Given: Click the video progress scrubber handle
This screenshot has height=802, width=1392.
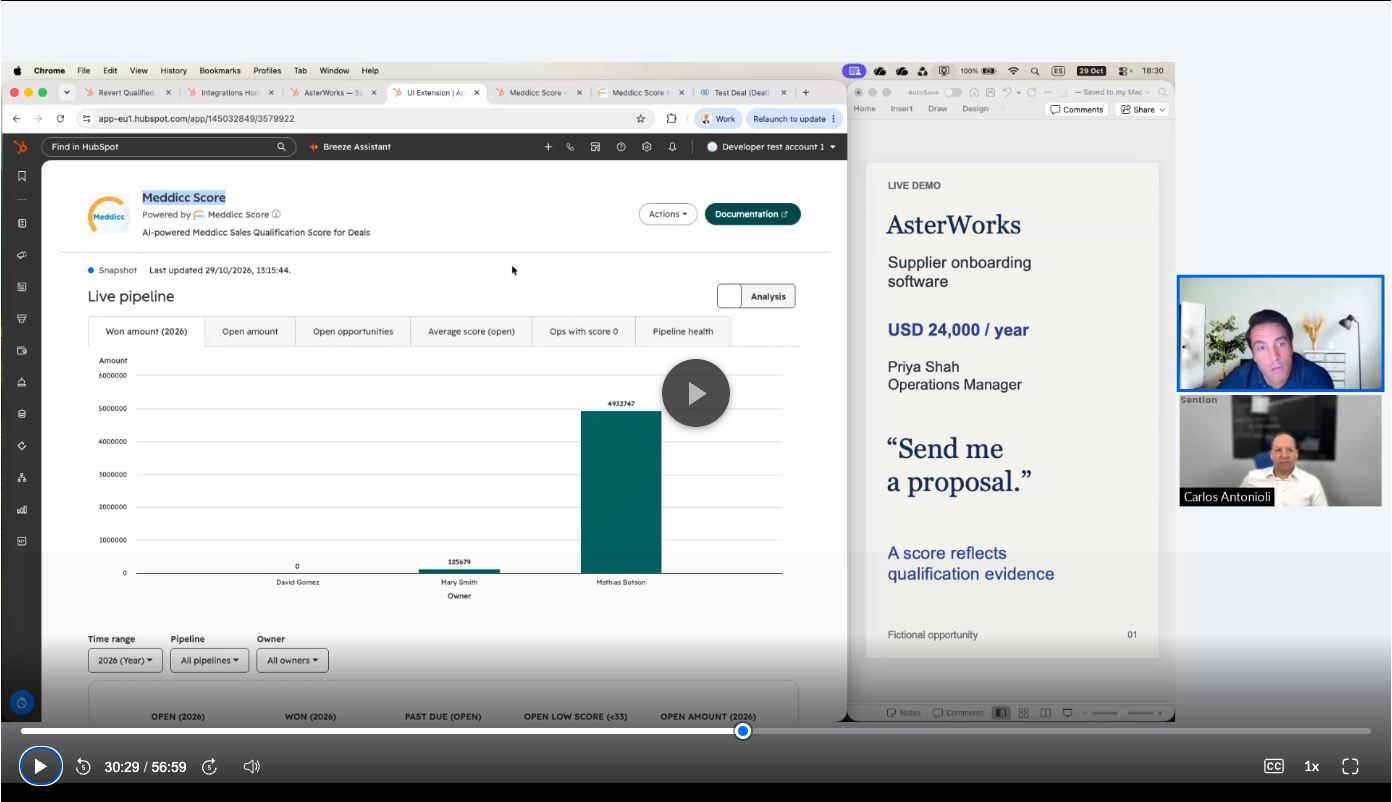Looking at the screenshot, I should point(743,731).
